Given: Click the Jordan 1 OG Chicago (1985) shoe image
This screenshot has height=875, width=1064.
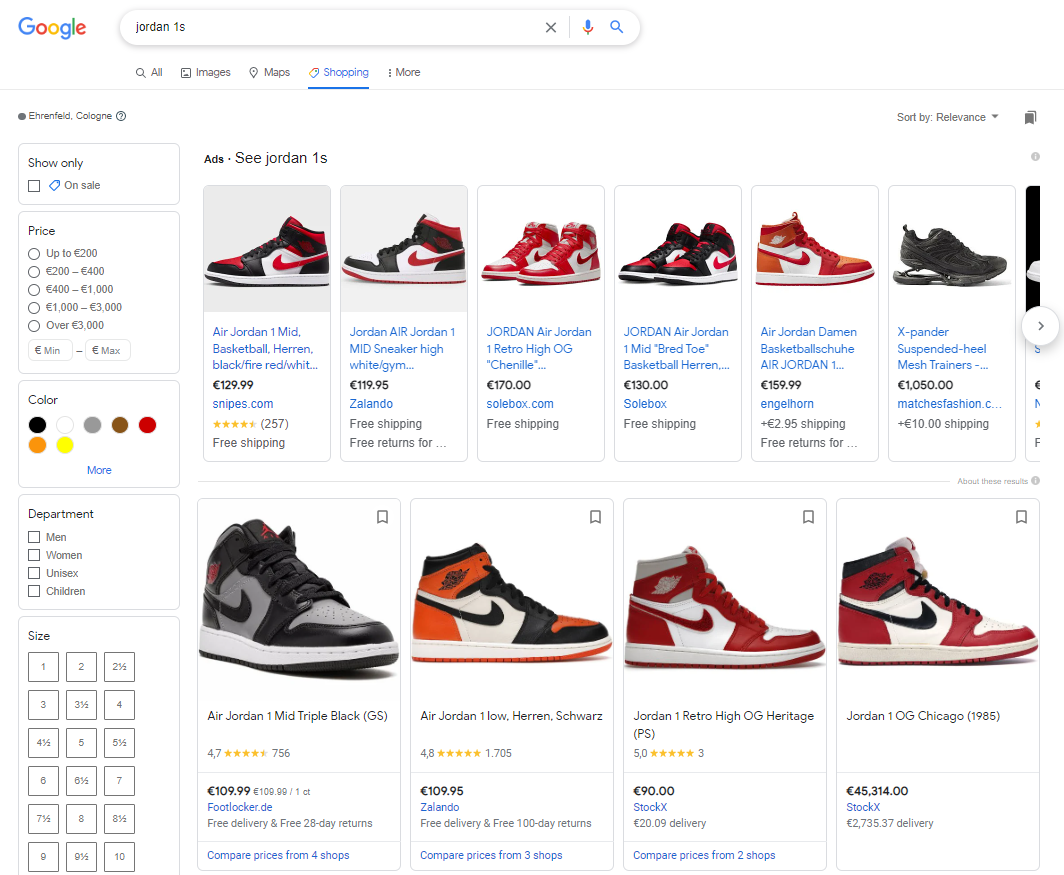Looking at the screenshot, I should pos(938,601).
